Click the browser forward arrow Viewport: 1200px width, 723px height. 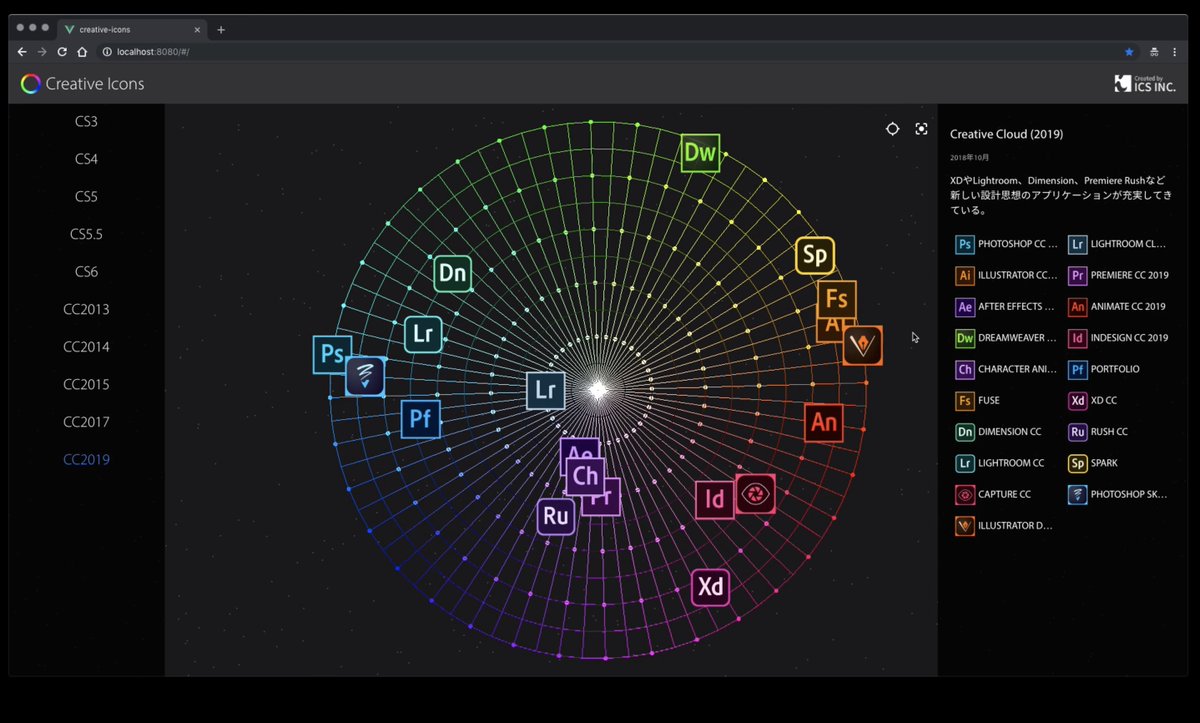(42, 52)
